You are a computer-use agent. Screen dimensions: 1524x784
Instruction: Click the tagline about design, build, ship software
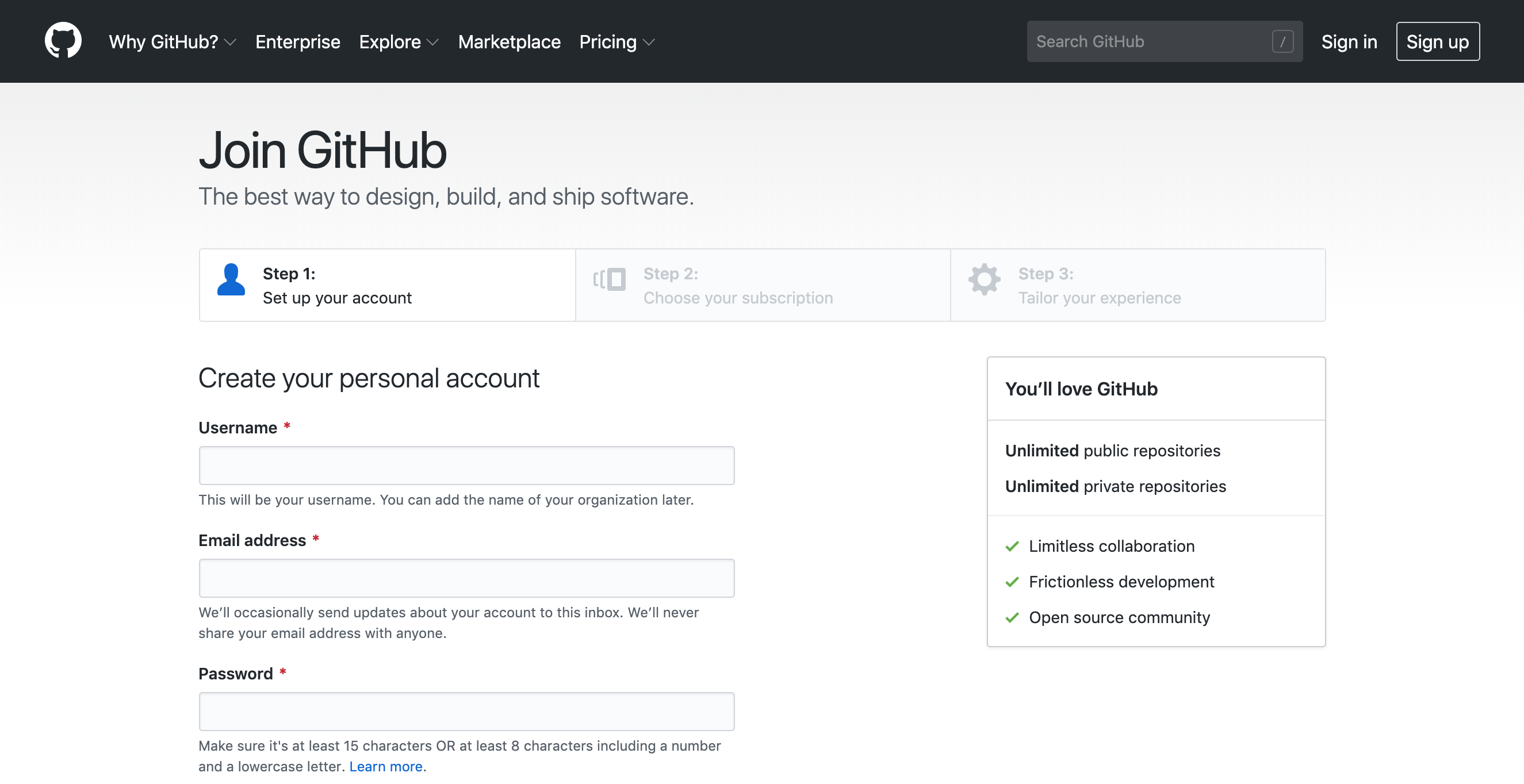446,197
